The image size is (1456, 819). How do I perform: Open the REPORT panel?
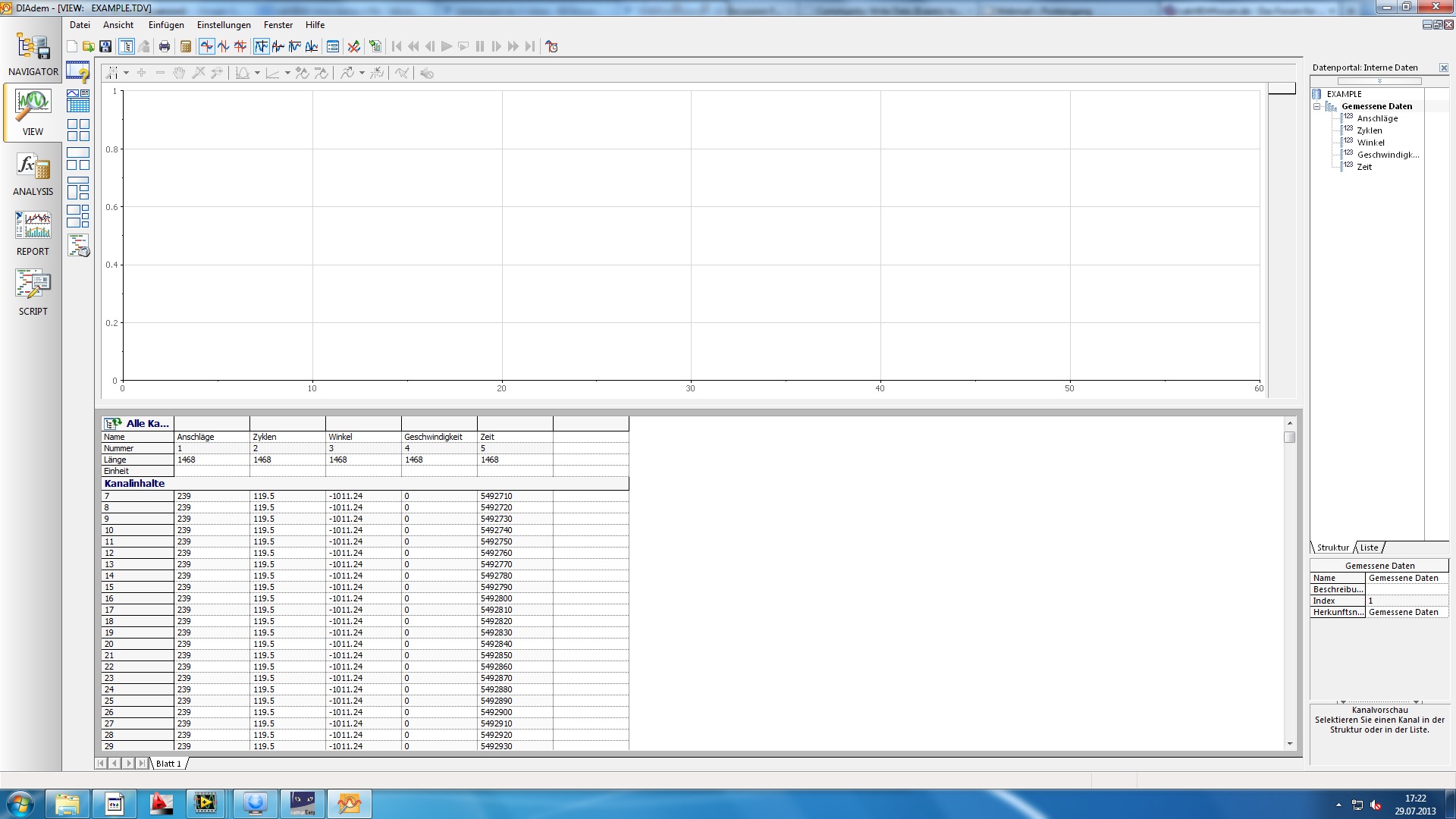[33, 234]
